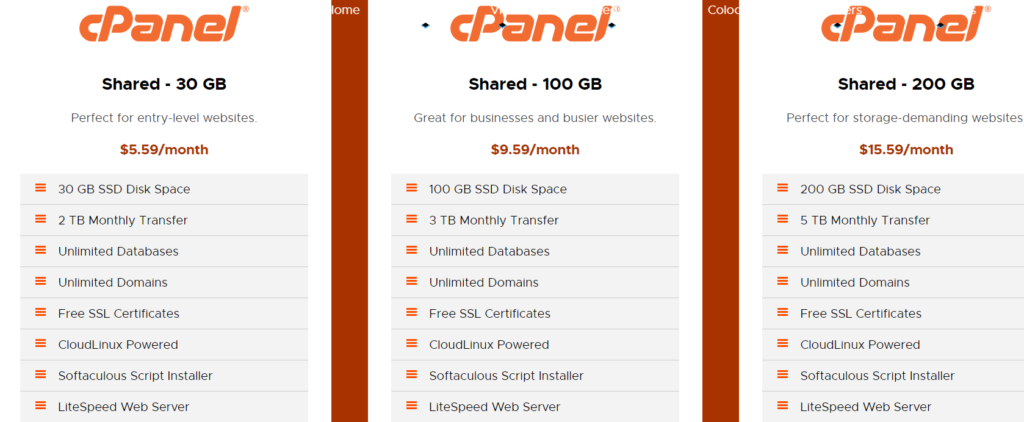Click the $15.59/month price
The height and width of the screenshot is (422, 1024).
coord(906,150)
